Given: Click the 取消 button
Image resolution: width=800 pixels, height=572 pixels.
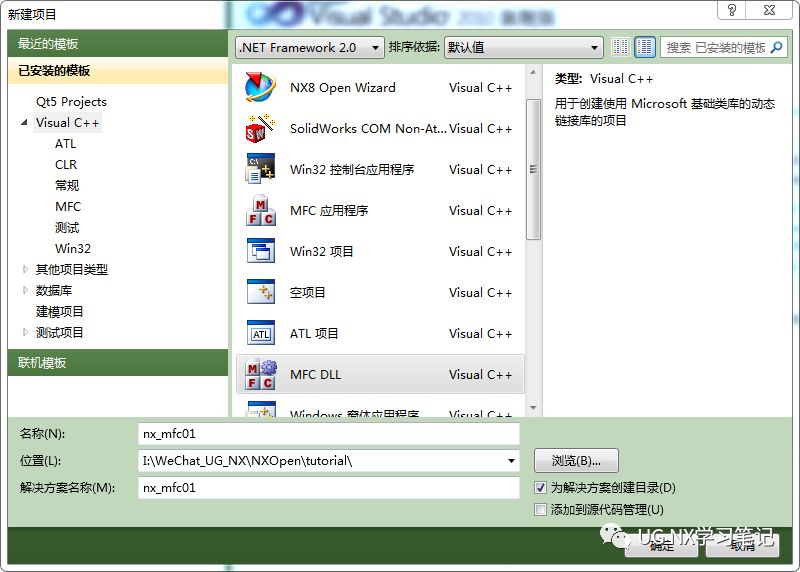Looking at the screenshot, I should click(742, 545).
